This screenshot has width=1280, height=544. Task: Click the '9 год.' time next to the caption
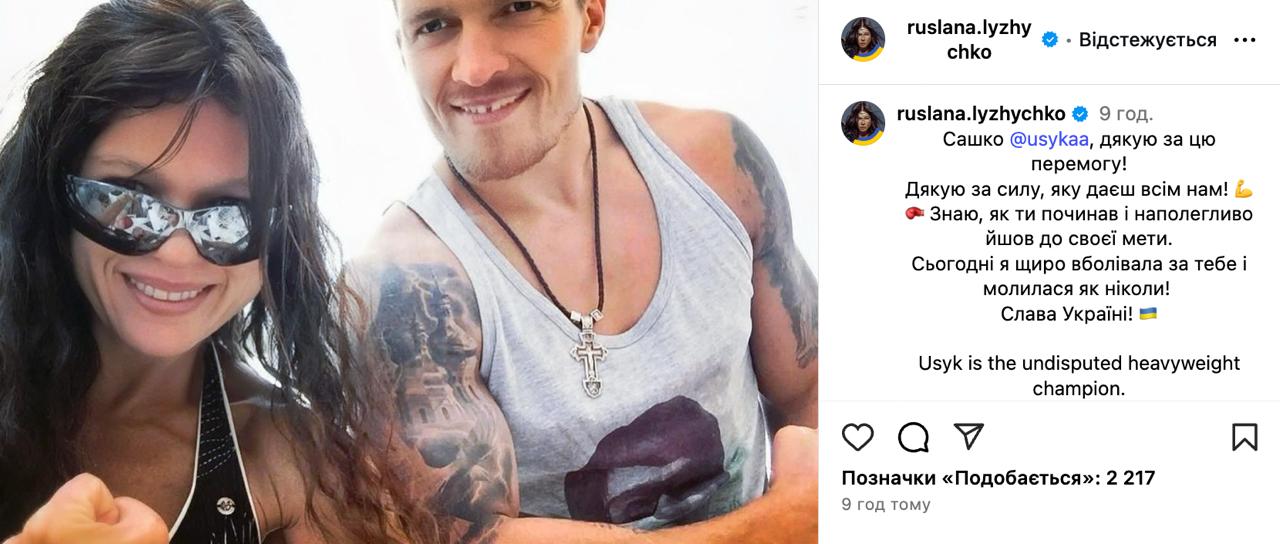point(1126,113)
